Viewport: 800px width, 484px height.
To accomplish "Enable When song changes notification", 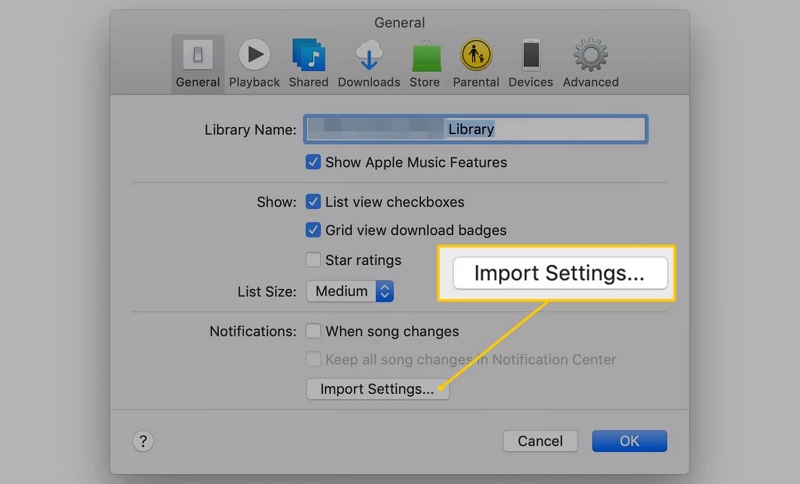I will [313, 331].
